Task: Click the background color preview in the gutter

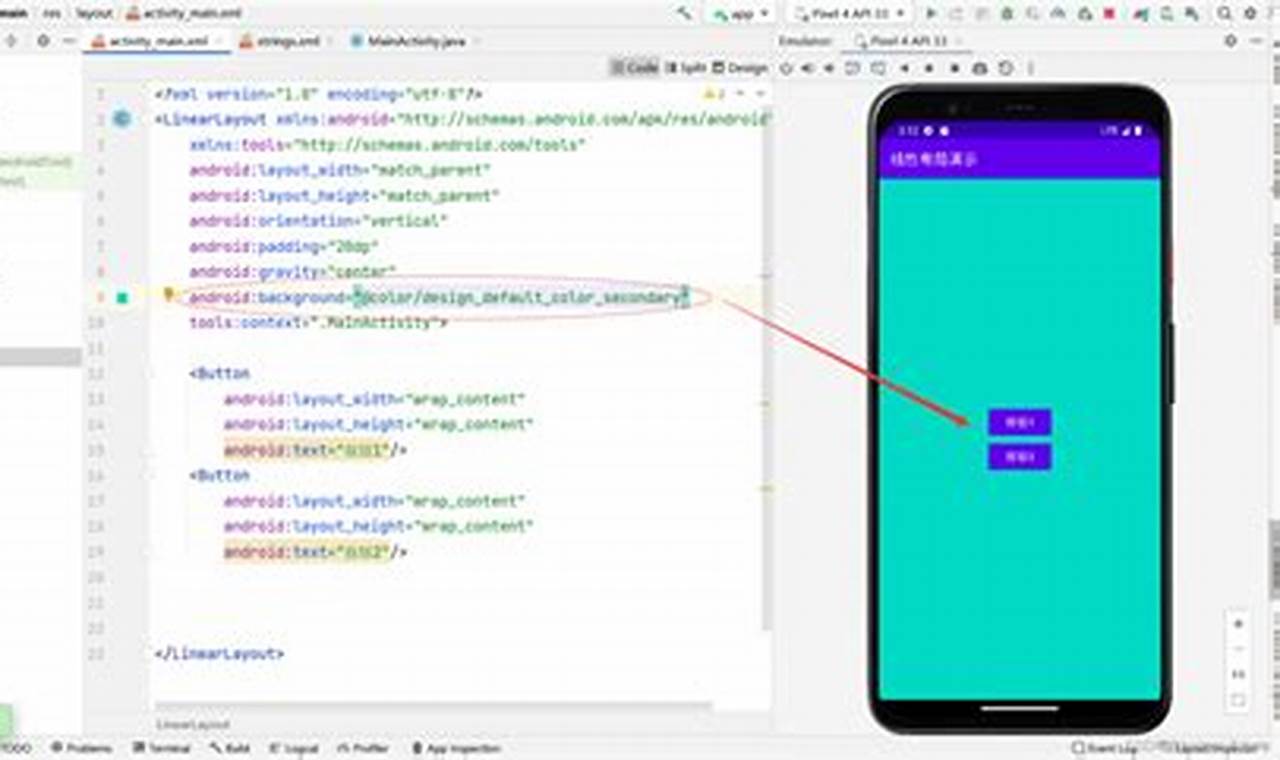Action: click(121, 297)
